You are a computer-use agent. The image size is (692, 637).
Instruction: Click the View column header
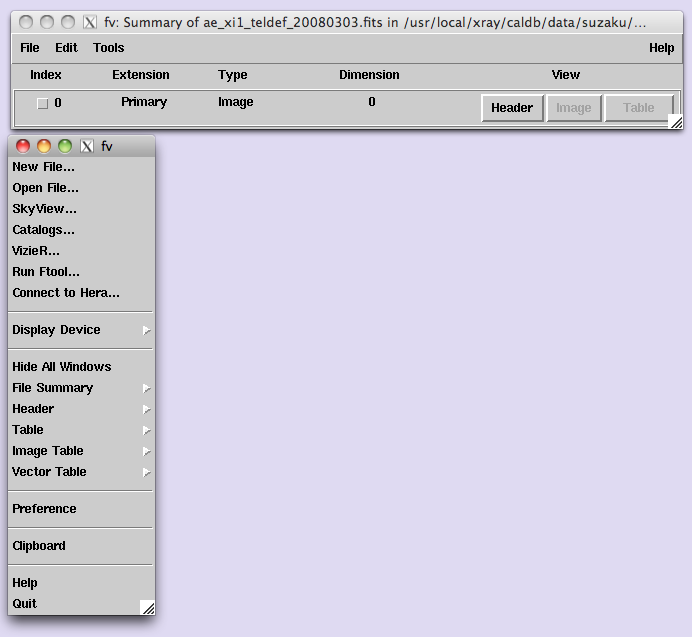(x=565, y=75)
